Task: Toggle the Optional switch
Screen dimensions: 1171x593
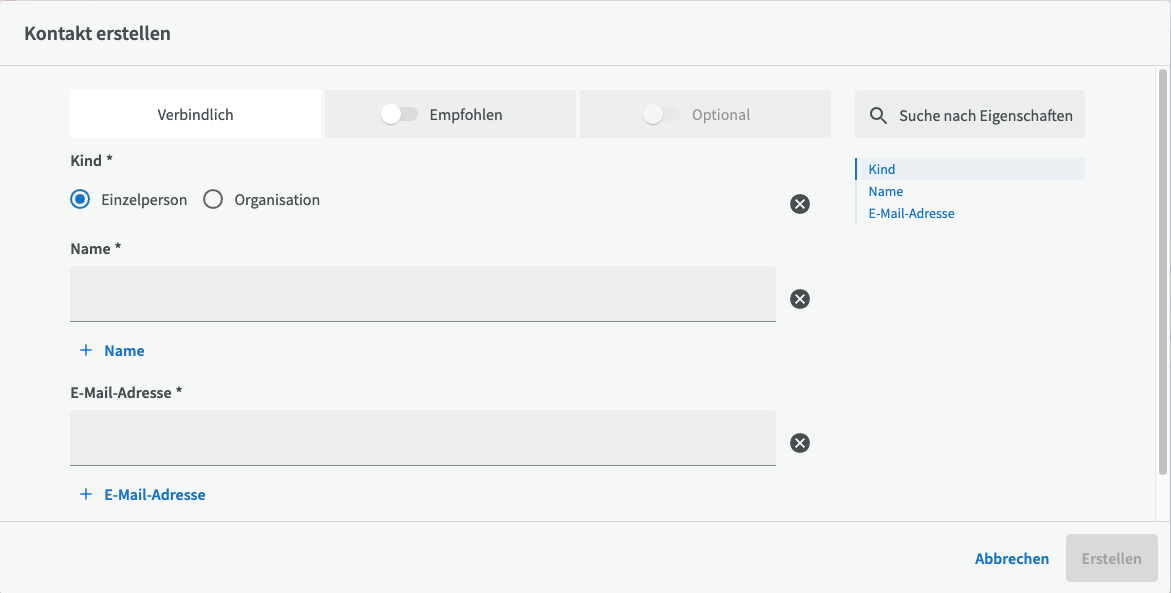Action: (661, 115)
